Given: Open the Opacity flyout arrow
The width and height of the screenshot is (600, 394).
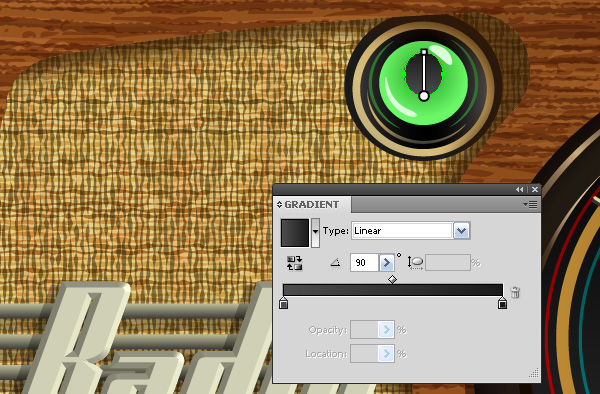Looking at the screenshot, I should [x=386, y=330].
